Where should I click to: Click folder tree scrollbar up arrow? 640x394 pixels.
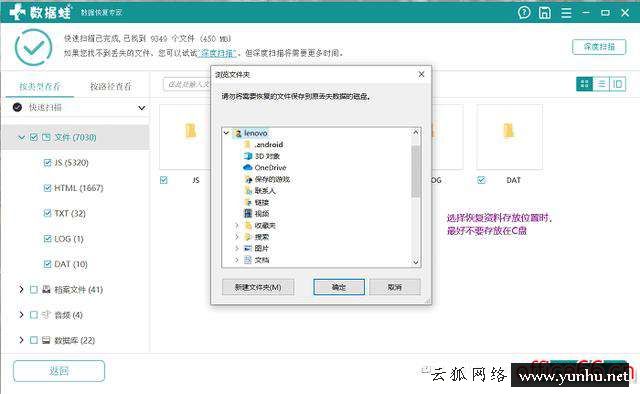tap(416, 132)
